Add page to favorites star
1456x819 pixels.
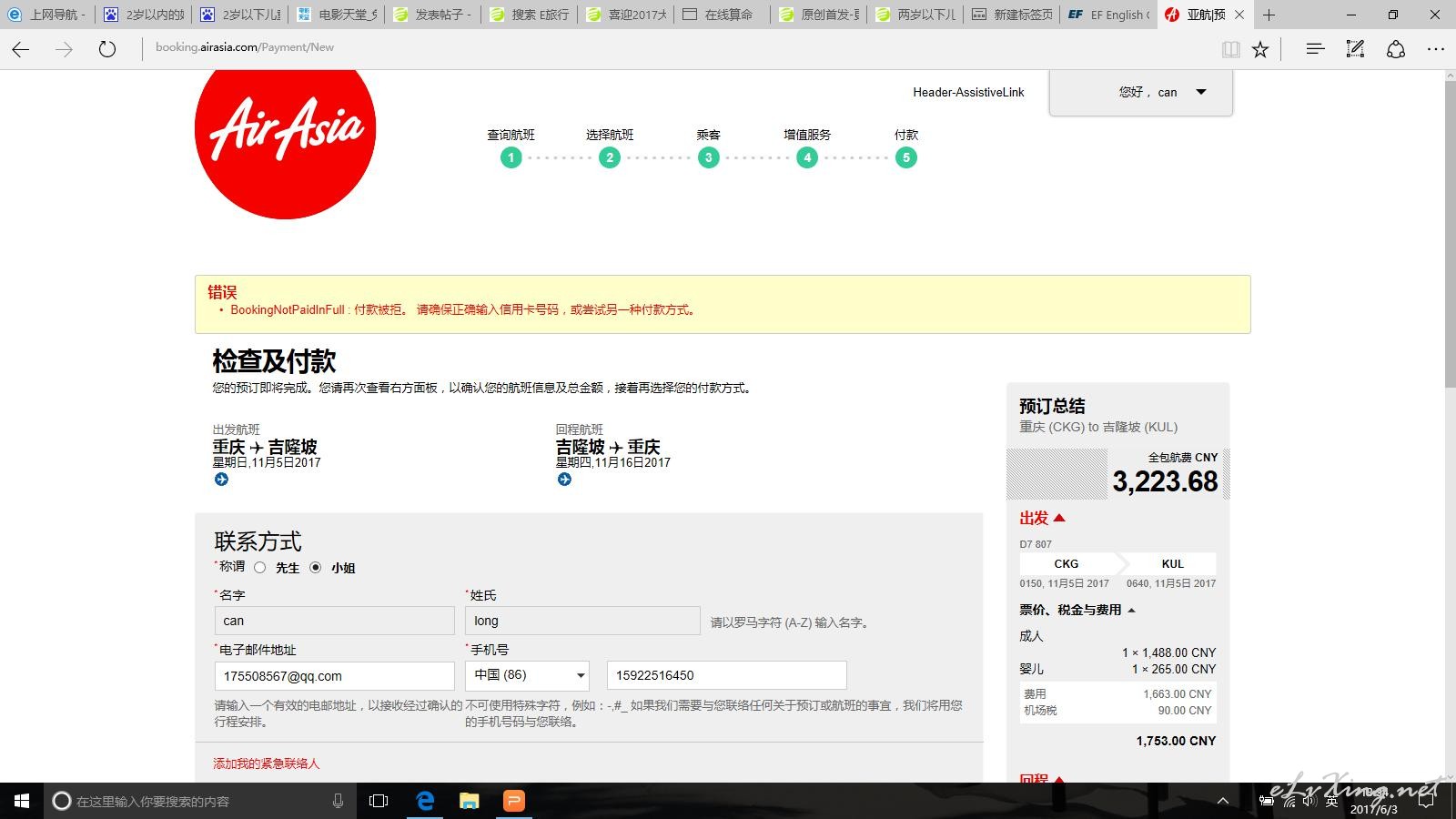pyautogui.click(x=1260, y=49)
